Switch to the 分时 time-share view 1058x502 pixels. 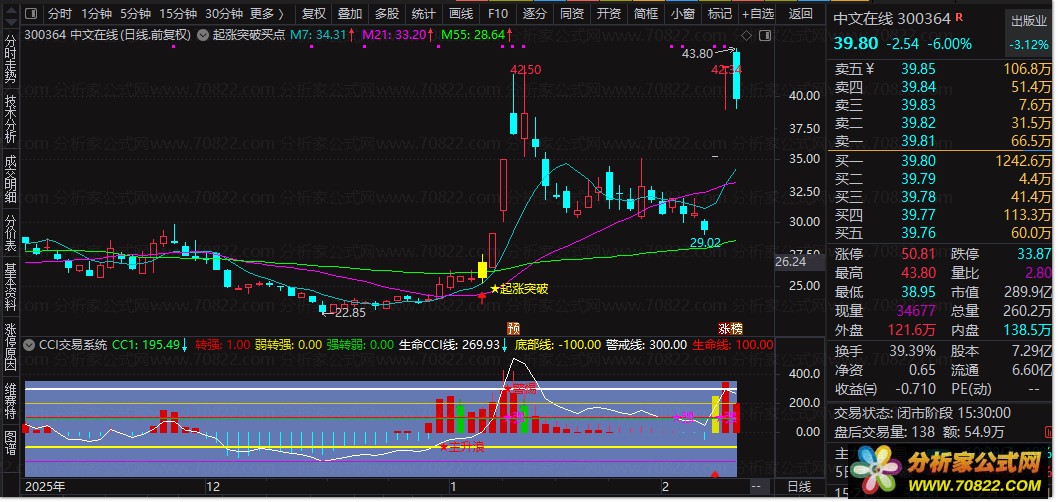60,13
